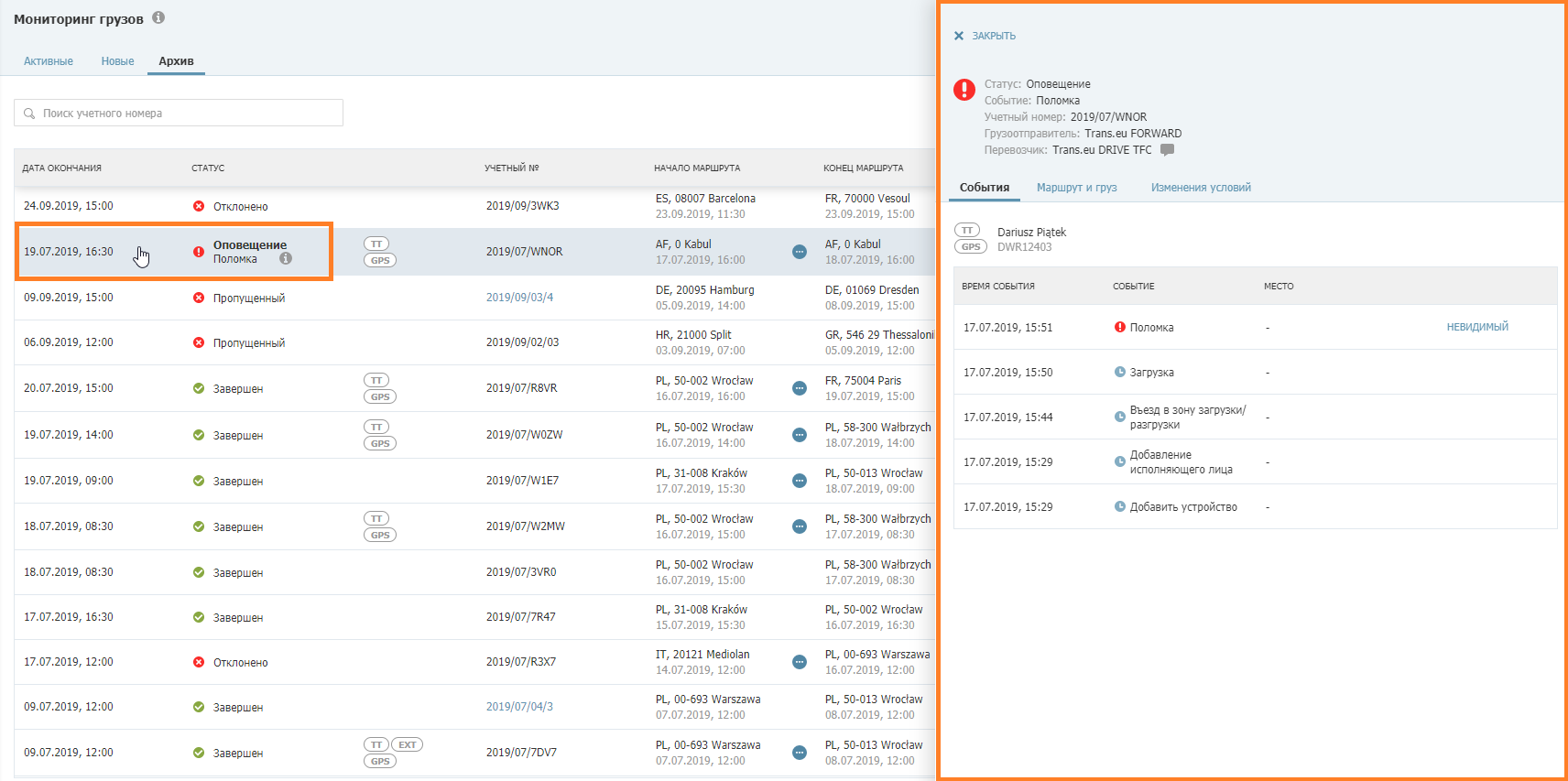
Task: Select the row dated 24.09.2019, 15:00
Action: coord(474,206)
